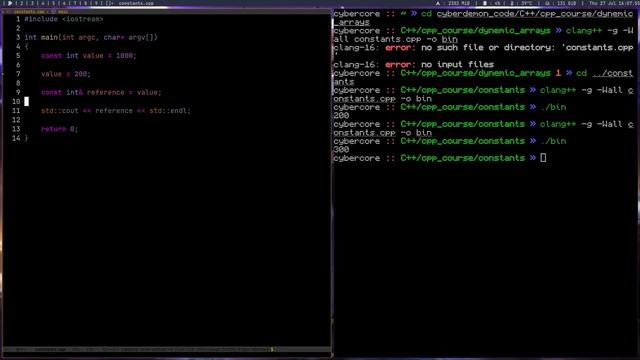Click the CPU temperature reading in the status bar

[527, 3]
